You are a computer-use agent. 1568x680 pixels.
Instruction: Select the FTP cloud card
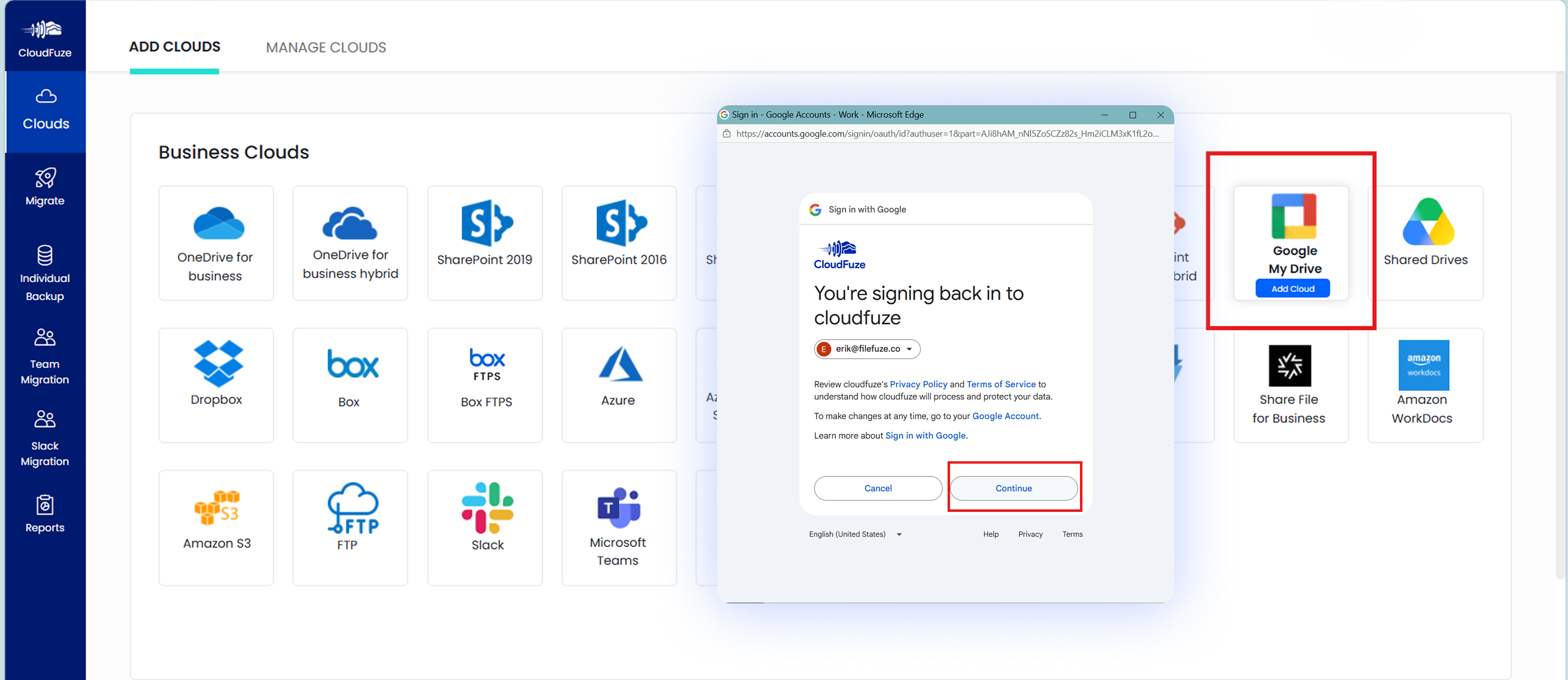click(351, 528)
